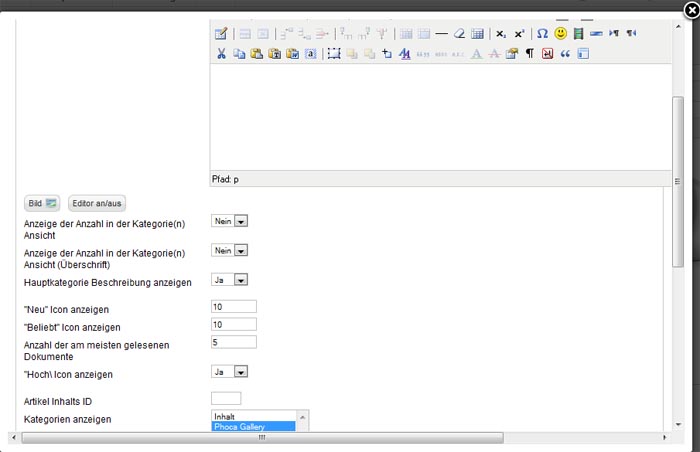Open the special character Omega icon
700x452 pixels.
tap(542, 33)
